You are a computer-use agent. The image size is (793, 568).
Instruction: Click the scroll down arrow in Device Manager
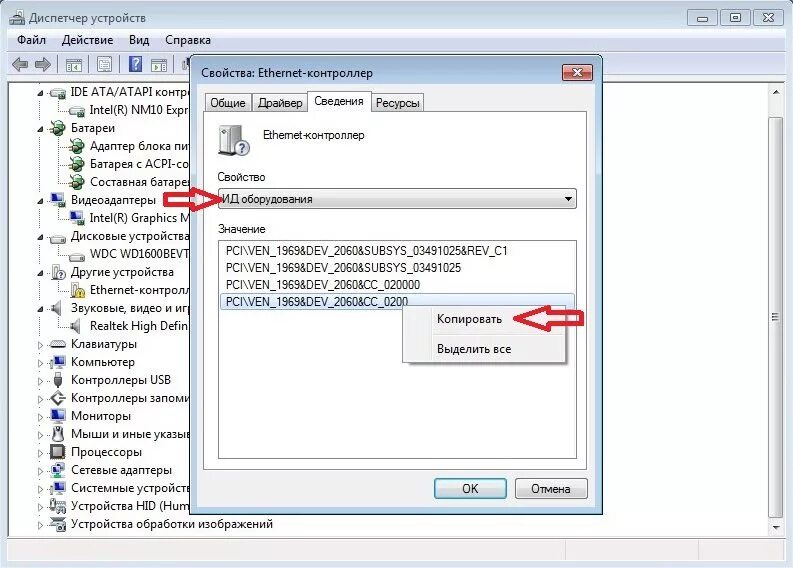[x=775, y=528]
